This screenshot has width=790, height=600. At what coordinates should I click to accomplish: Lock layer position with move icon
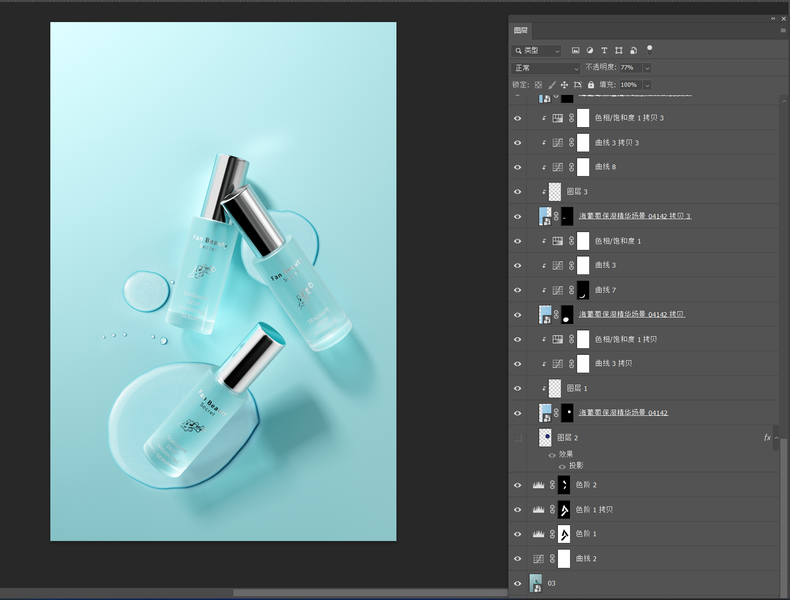[564, 85]
